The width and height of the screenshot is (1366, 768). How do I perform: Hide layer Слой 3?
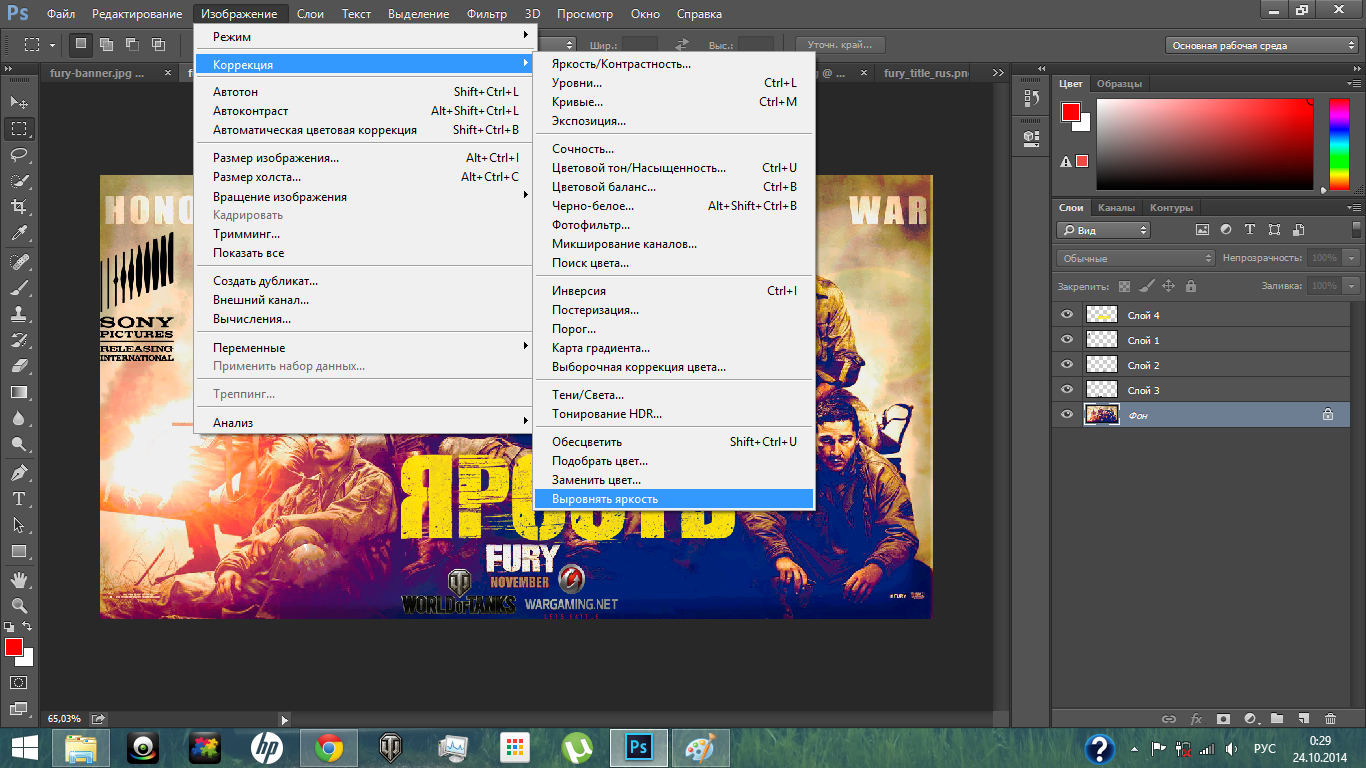(x=1067, y=390)
